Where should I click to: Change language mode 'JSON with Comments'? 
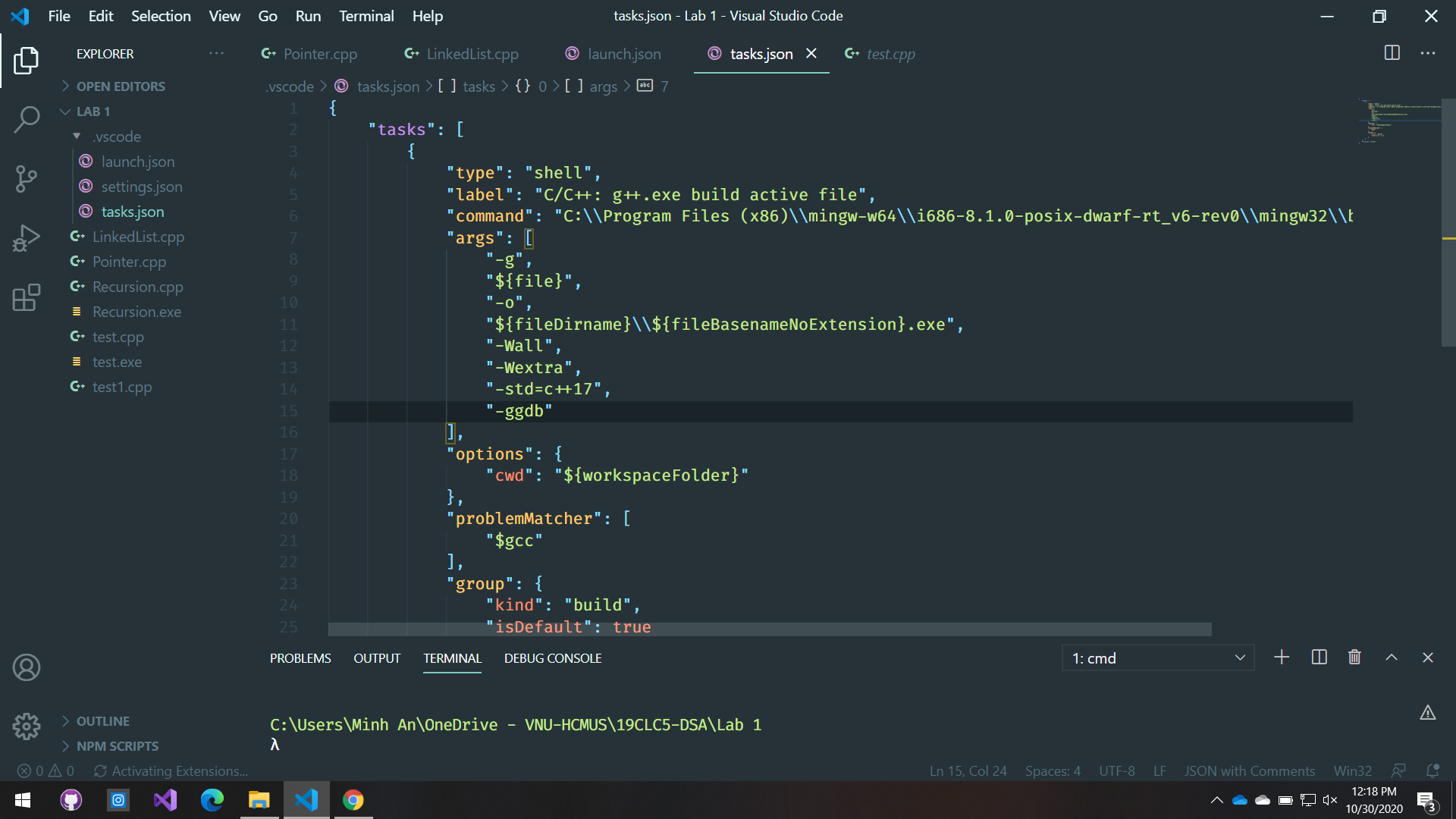(1250, 770)
